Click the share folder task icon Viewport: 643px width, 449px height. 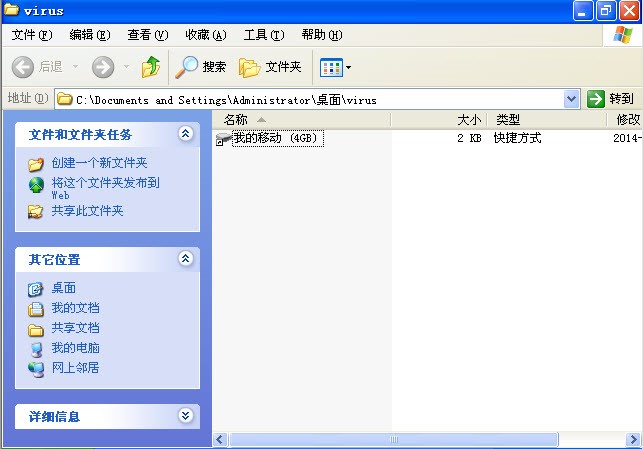click(35, 211)
